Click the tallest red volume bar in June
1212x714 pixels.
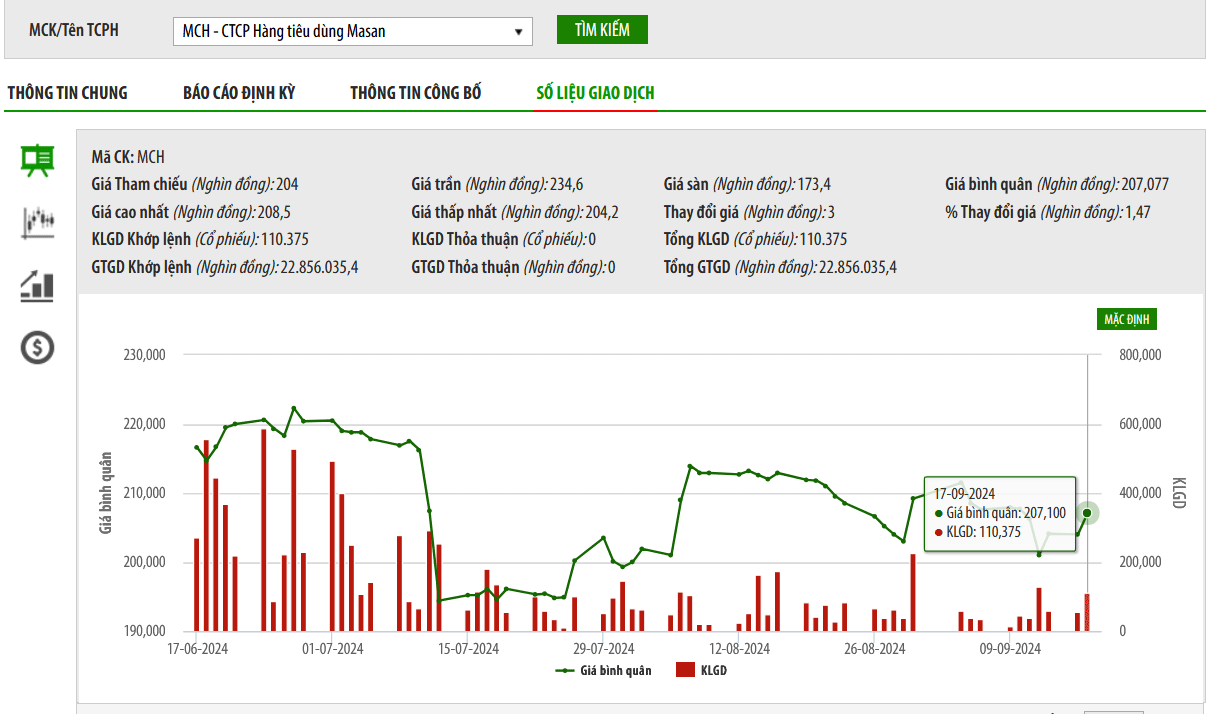pyautogui.click(x=264, y=530)
